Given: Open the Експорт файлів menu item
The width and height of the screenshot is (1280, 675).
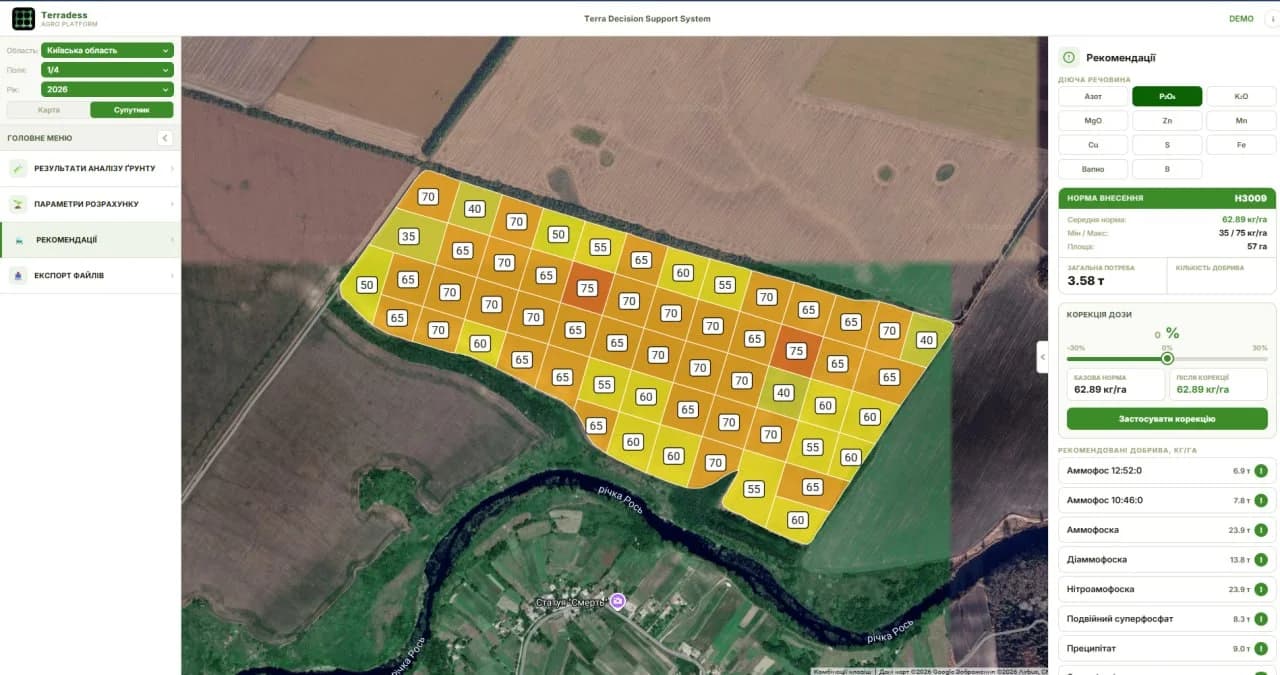Looking at the screenshot, I should 90,275.
